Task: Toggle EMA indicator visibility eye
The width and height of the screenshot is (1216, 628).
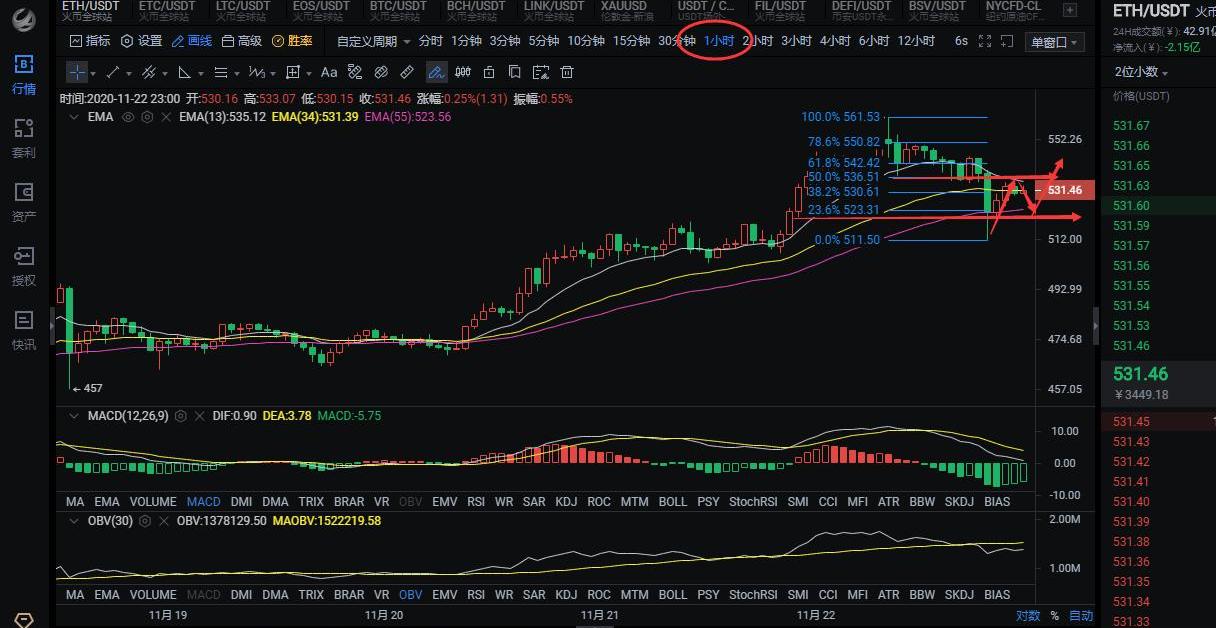Action: 128,117
